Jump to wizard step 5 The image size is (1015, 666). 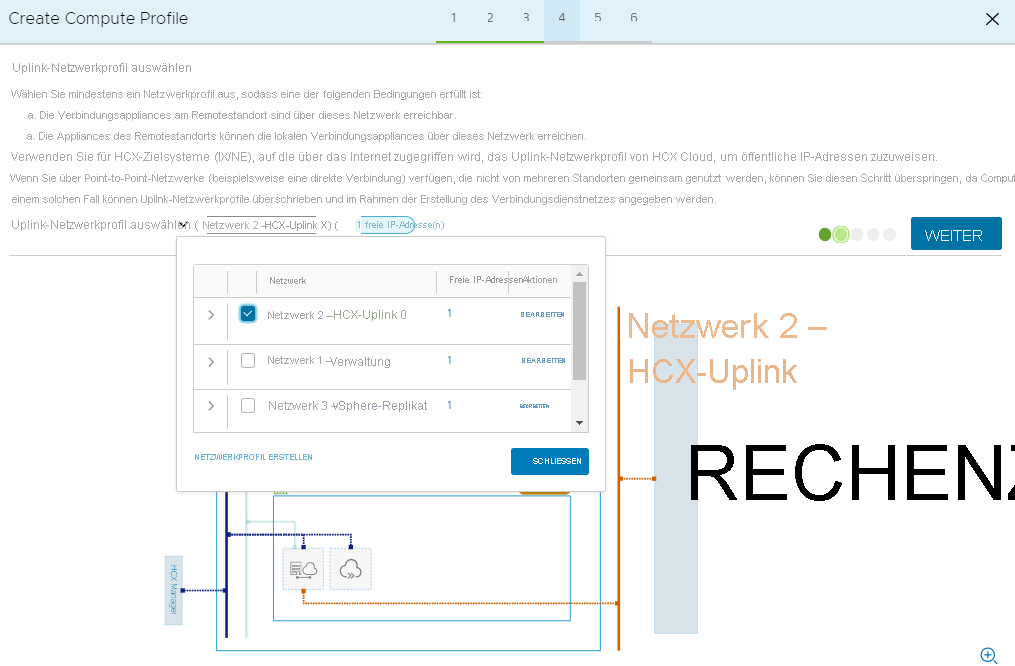[597, 18]
